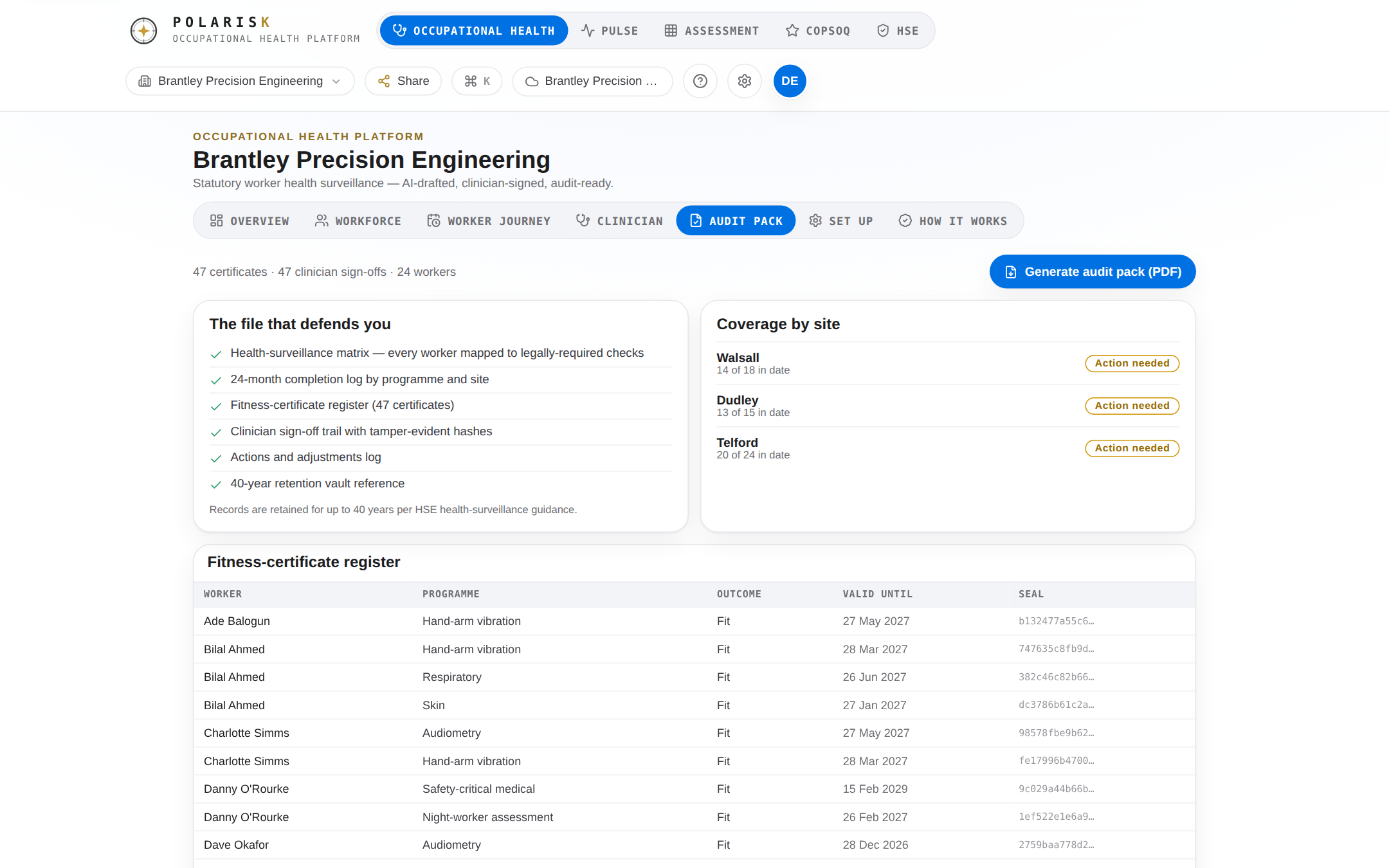The width and height of the screenshot is (1389, 868).
Task: Click the seal hash b132477a55c6…
Action: click(x=1056, y=621)
